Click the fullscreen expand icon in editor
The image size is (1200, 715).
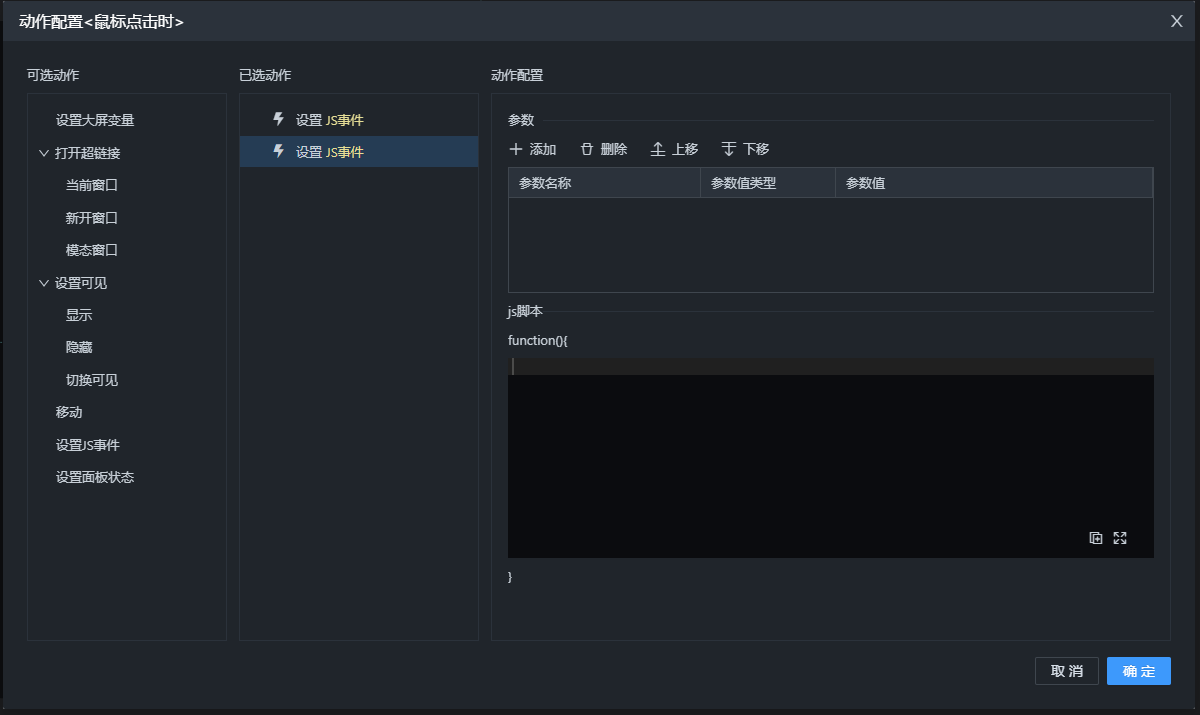point(1120,538)
